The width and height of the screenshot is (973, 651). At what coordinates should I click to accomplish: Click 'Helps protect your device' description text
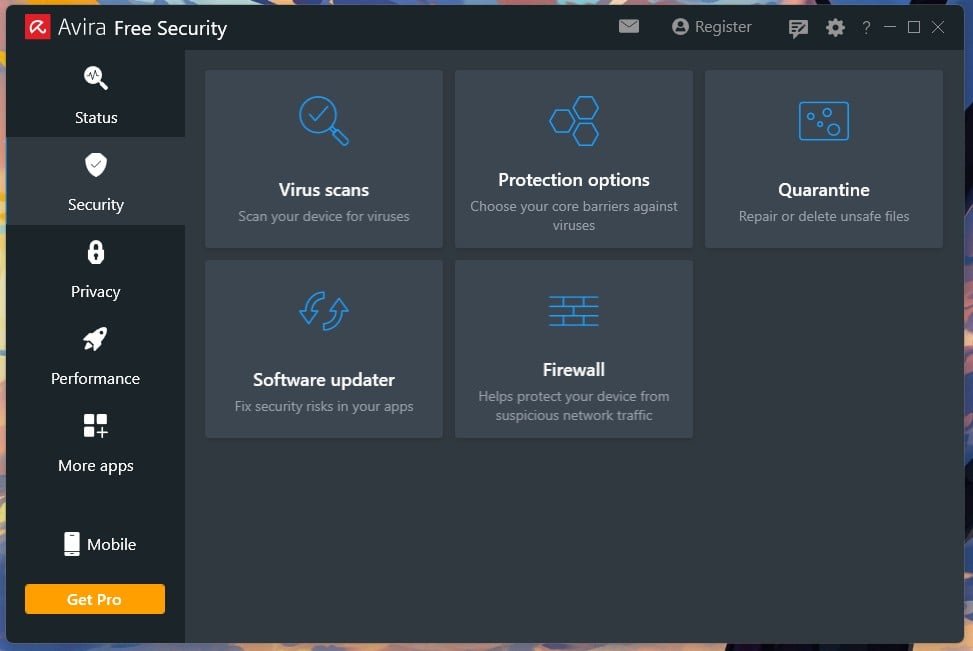tap(574, 406)
